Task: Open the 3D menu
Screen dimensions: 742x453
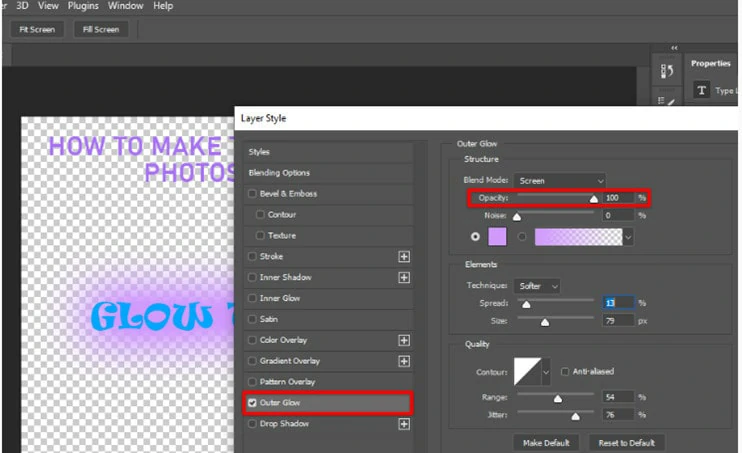Action: pyautogui.click(x=22, y=6)
